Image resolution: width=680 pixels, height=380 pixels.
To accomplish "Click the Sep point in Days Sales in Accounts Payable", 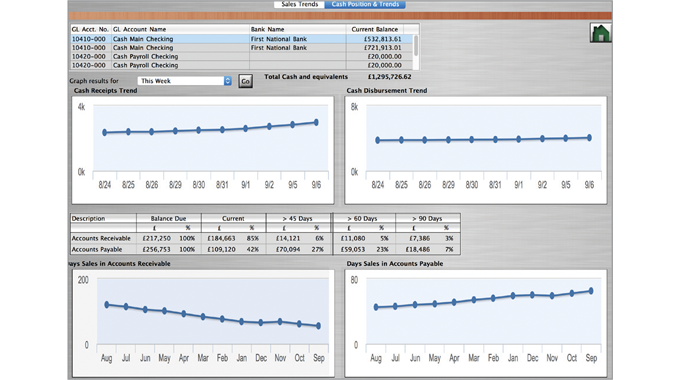I will click(x=591, y=291).
